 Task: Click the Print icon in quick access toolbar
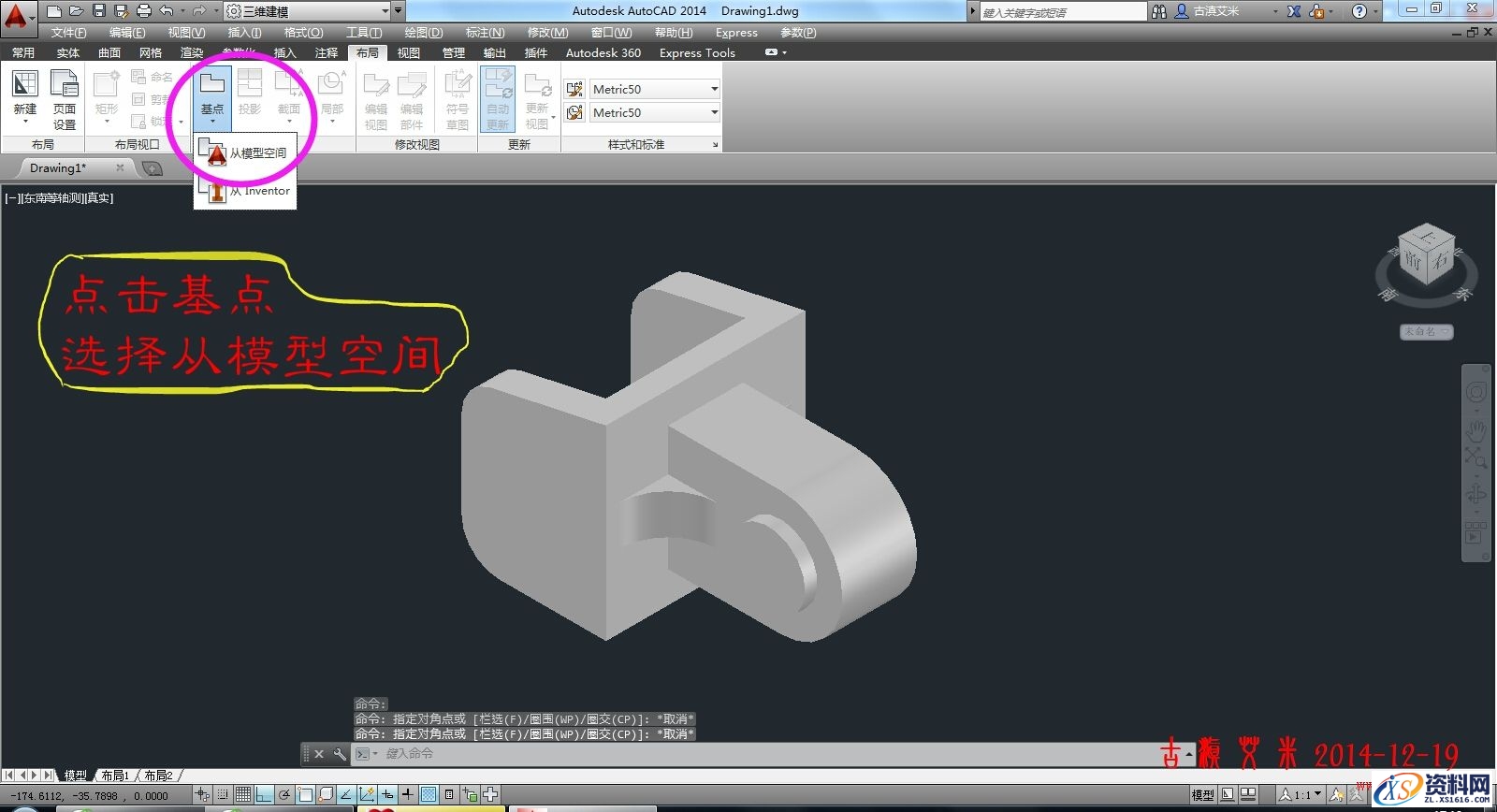pos(143,11)
